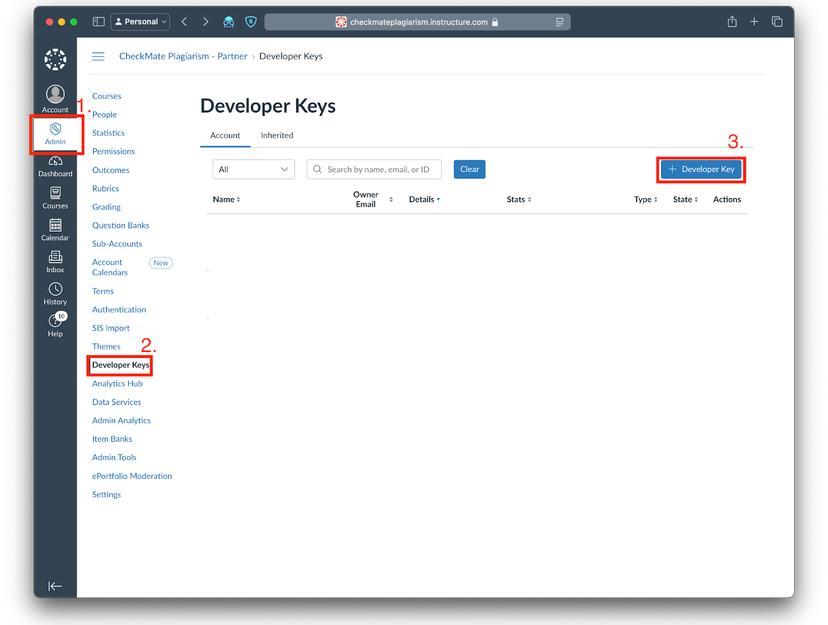
Task: Open the Admin icon in the global navigation
Action: click(55, 133)
